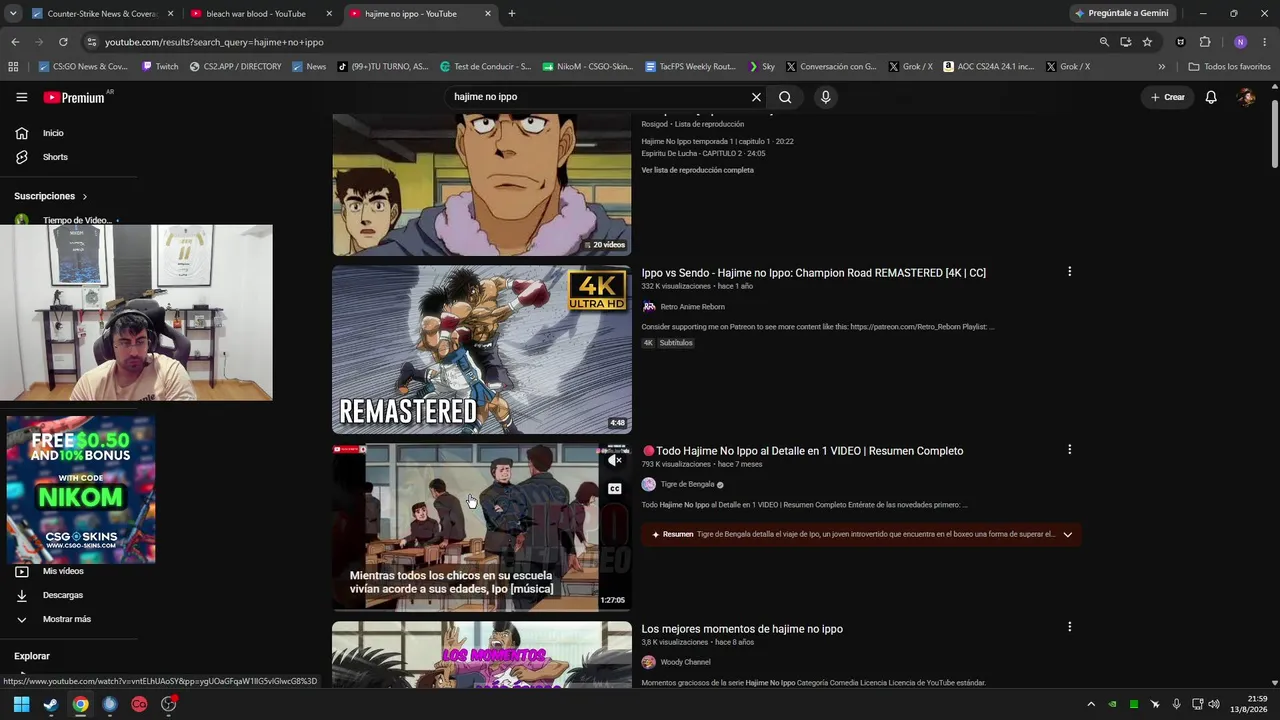Screen dimensions: 1280x720
Task: Open volume control in system tray
Action: pos(1214,704)
